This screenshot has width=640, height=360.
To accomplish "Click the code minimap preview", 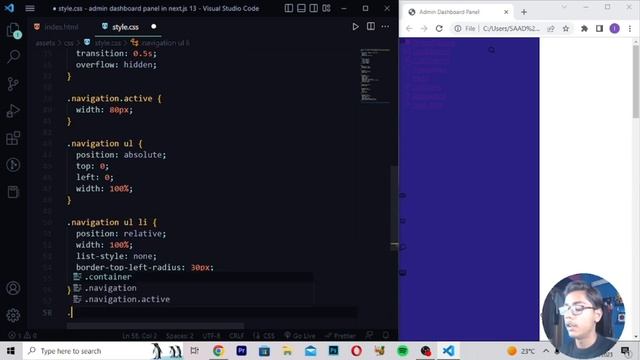I will [374, 76].
